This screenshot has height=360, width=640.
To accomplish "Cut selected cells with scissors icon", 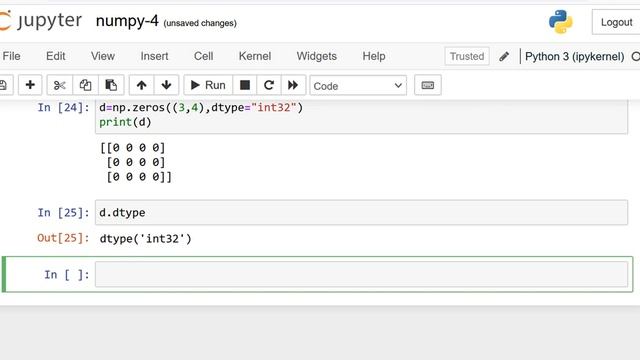I will [60, 85].
